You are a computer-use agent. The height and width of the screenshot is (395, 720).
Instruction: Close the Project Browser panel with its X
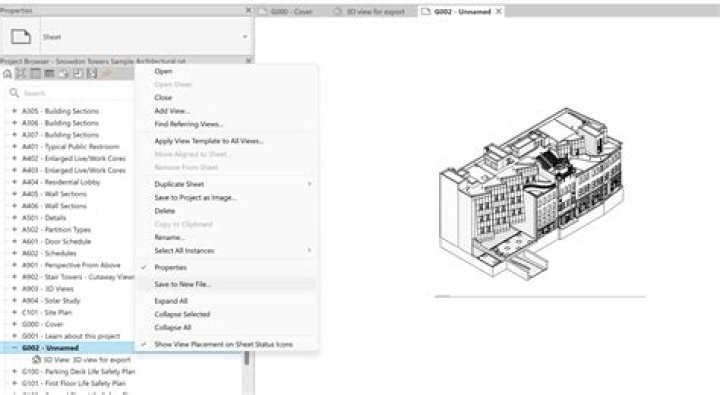[248, 61]
